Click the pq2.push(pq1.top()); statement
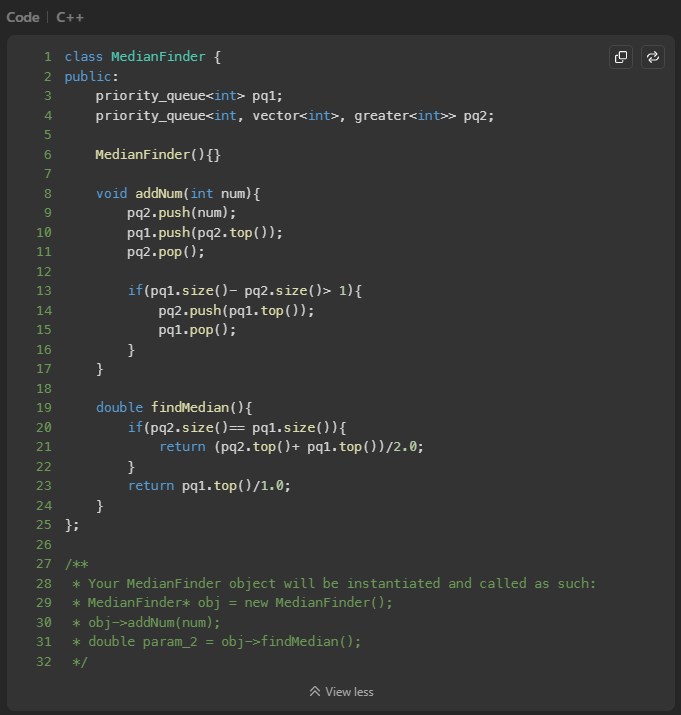This screenshot has width=681, height=715. pyautogui.click(x=236, y=311)
